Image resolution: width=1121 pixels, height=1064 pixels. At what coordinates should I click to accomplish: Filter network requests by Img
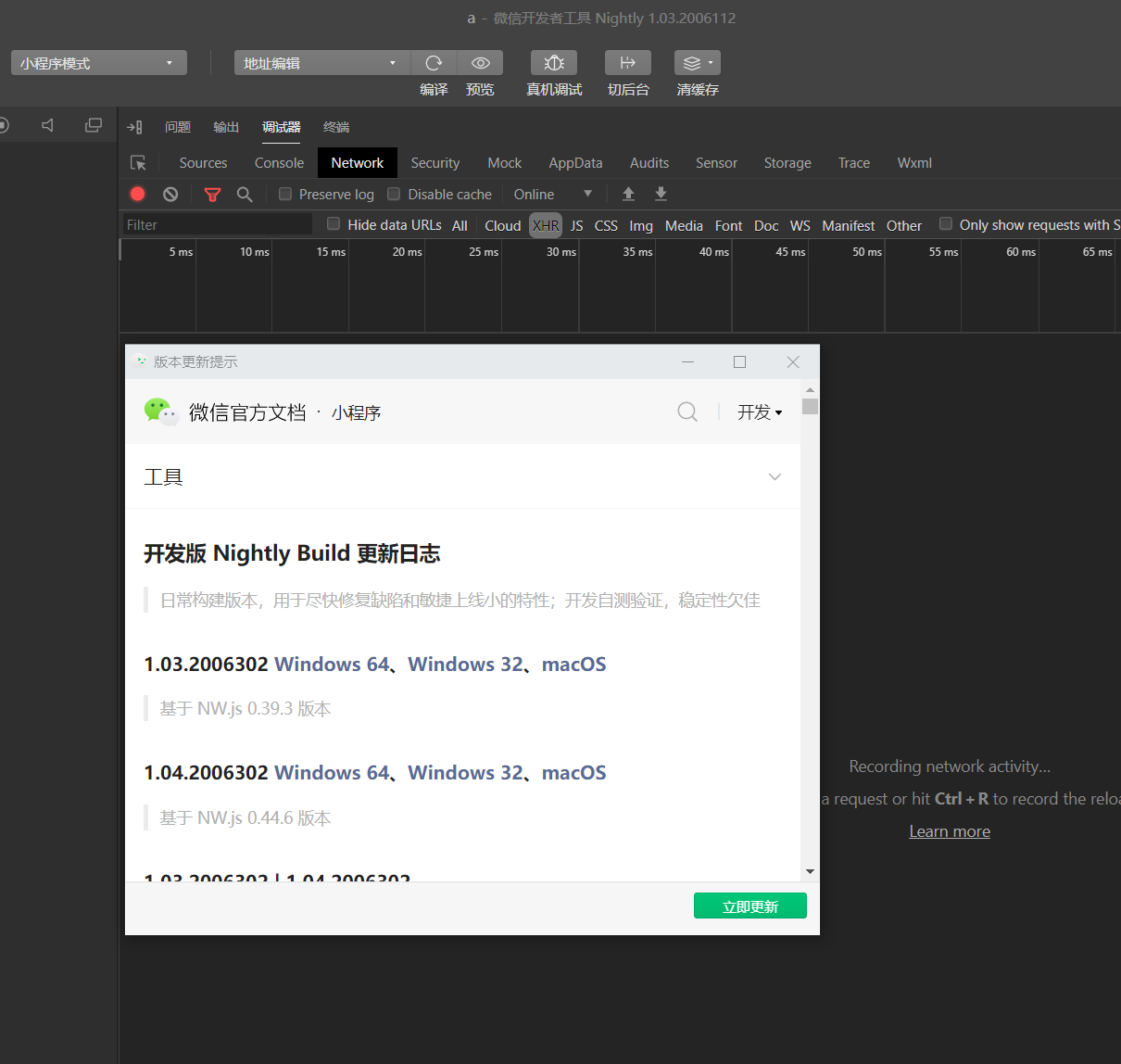641,225
